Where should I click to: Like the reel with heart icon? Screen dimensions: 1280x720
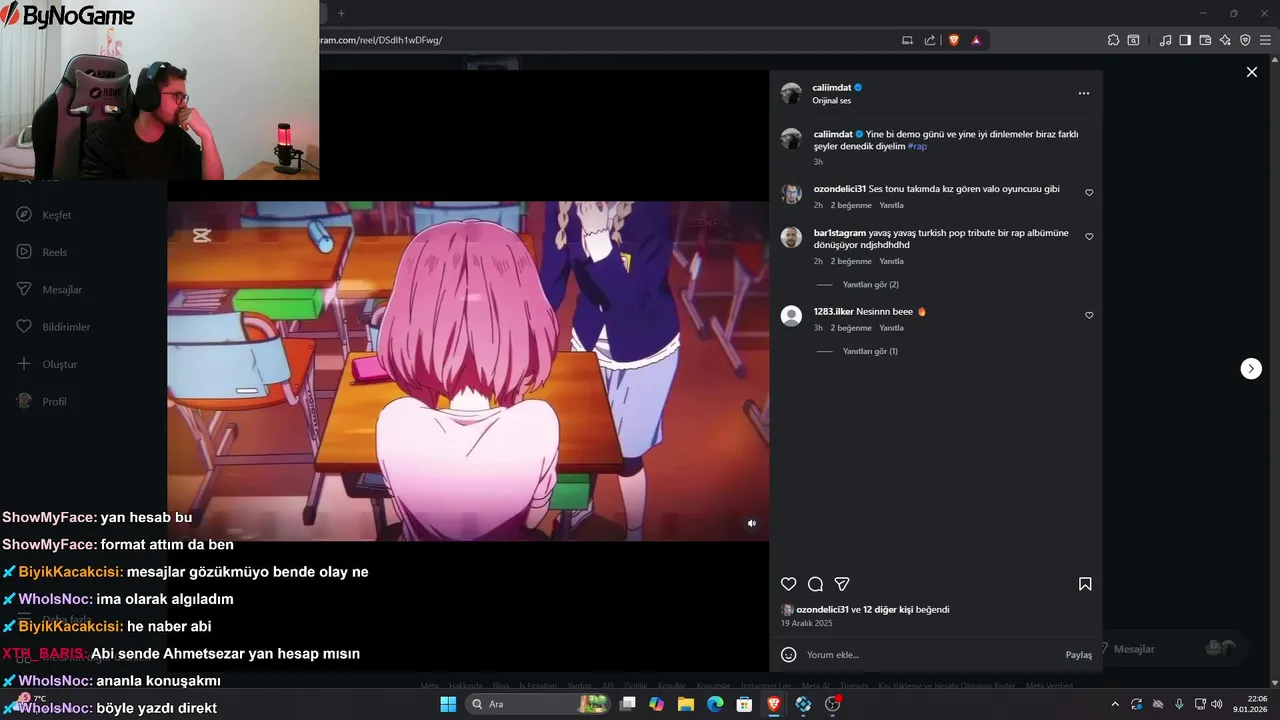click(x=788, y=584)
